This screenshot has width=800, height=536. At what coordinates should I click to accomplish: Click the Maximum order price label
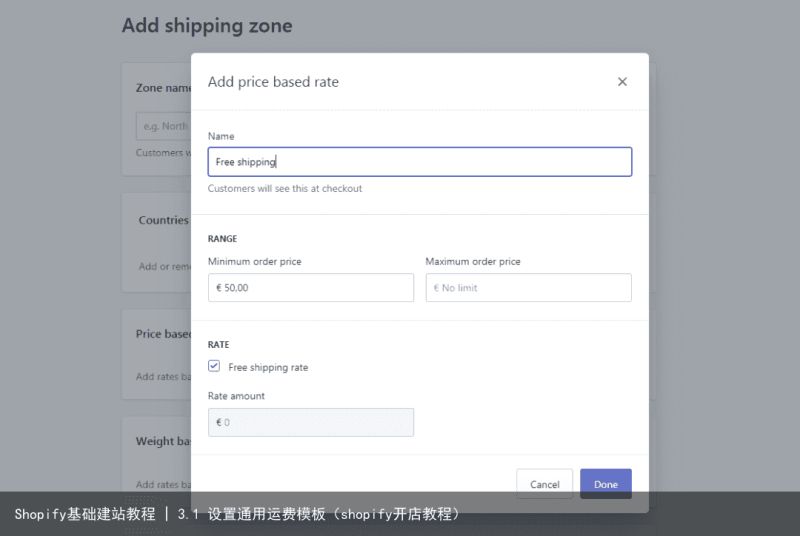(473, 262)
